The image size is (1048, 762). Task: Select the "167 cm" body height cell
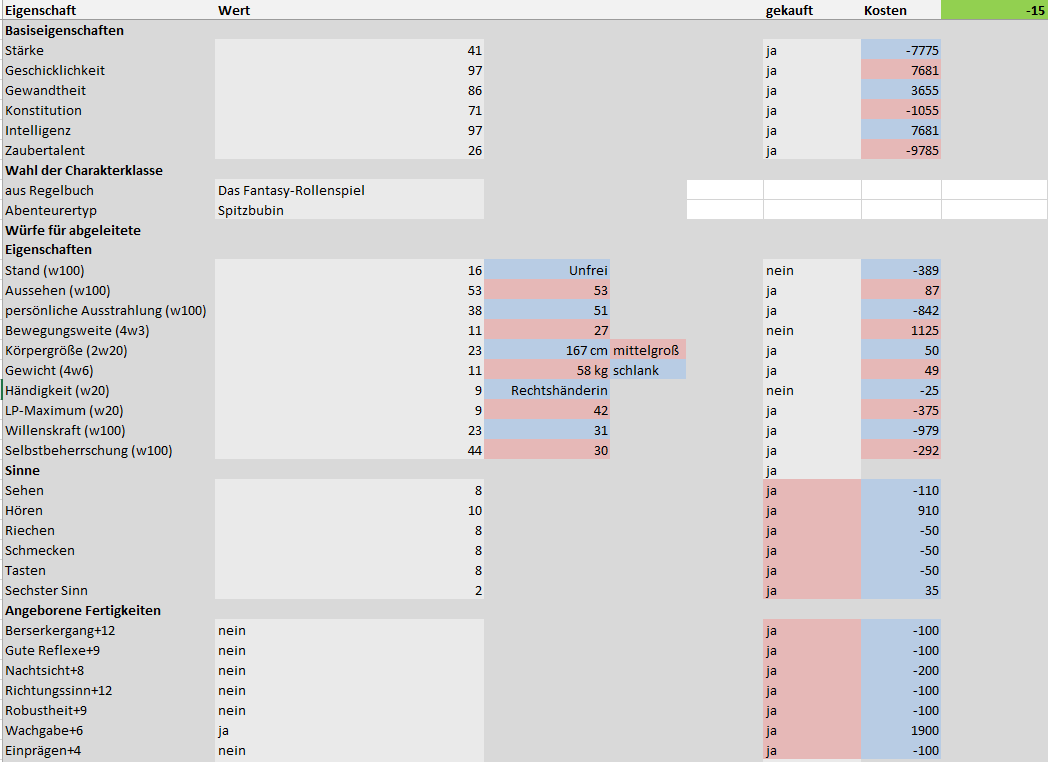pos(547,350)
